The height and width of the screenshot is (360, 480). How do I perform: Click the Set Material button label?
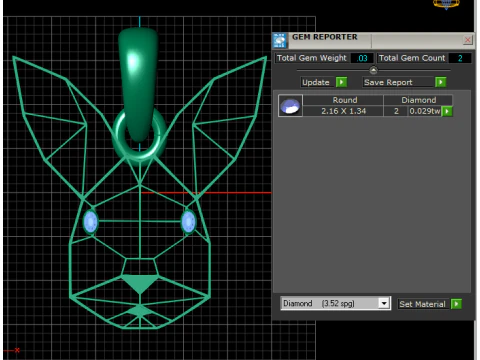(422, 304)
